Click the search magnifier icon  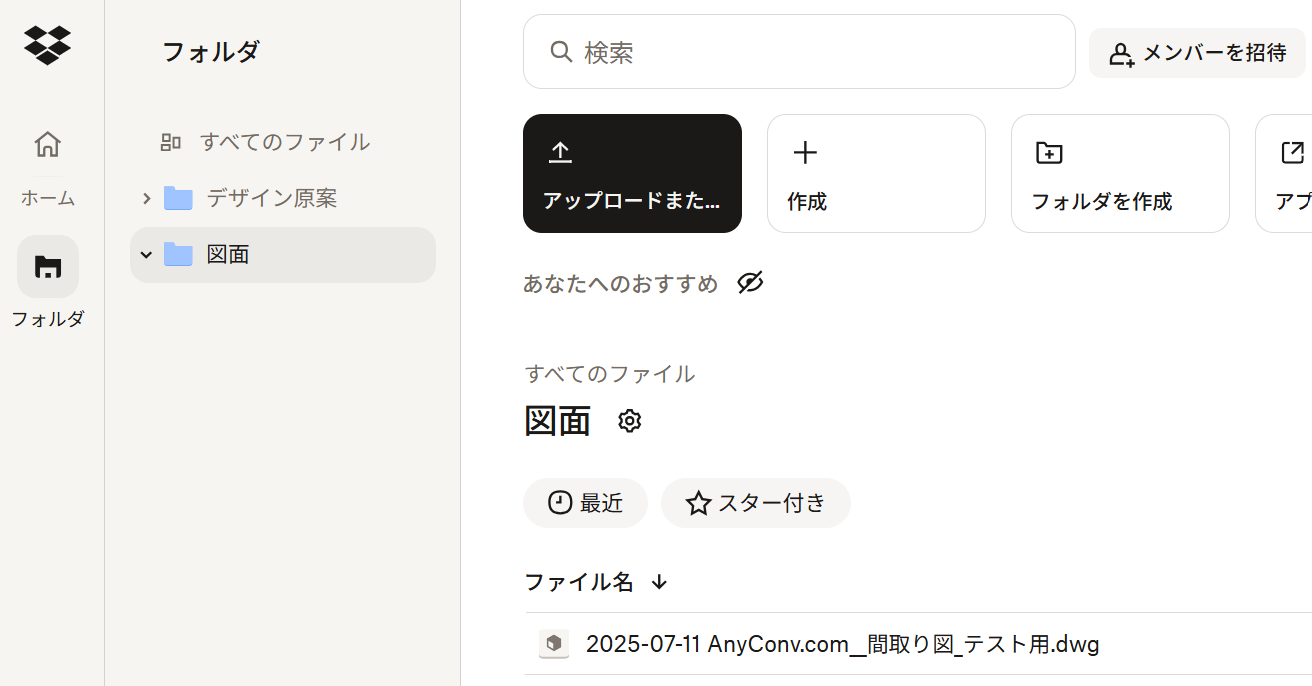click(x=562, y=52)
